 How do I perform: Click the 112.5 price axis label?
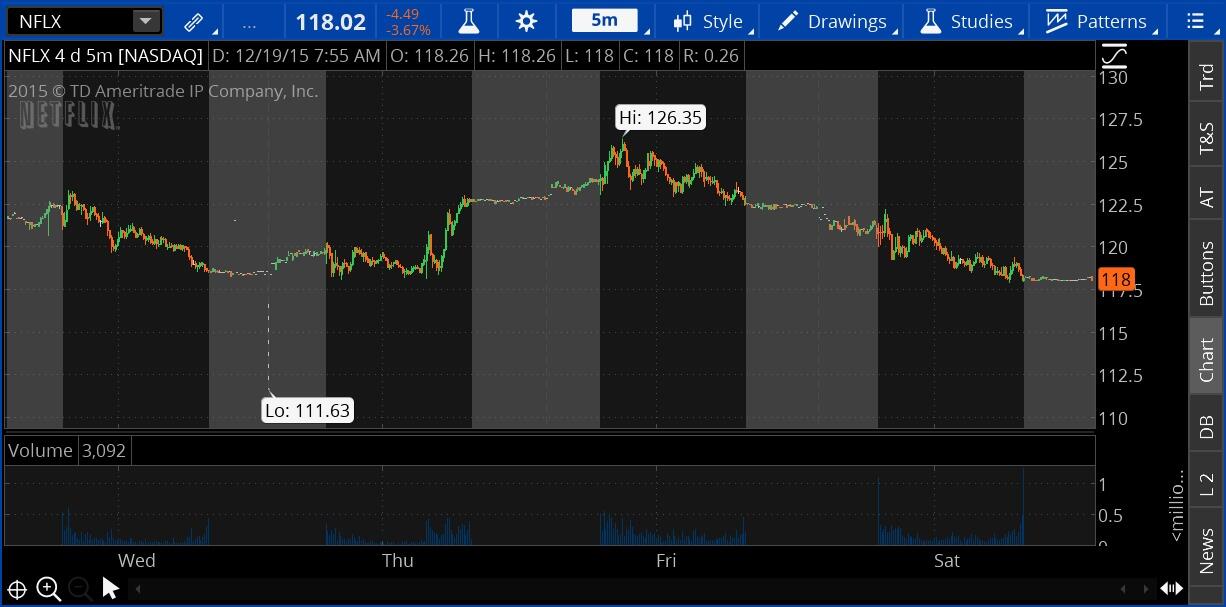(x=1120, y=376)
